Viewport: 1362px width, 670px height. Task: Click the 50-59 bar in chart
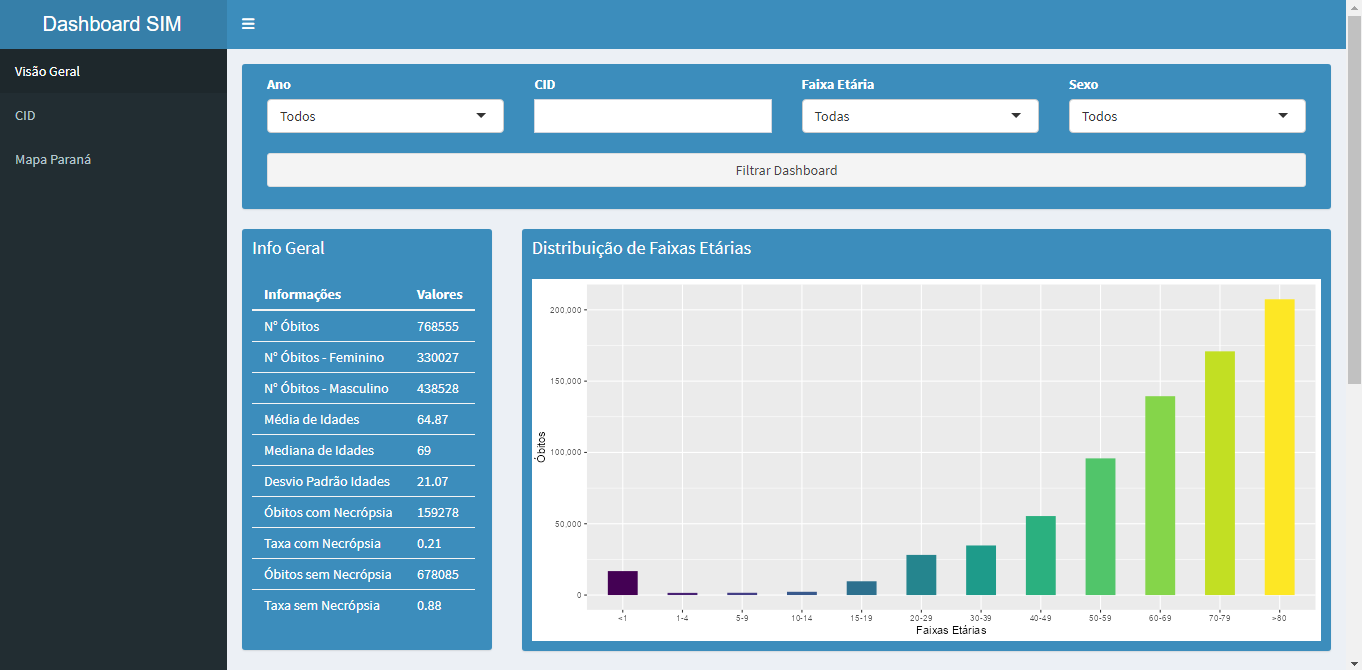tap(1100, 526)
